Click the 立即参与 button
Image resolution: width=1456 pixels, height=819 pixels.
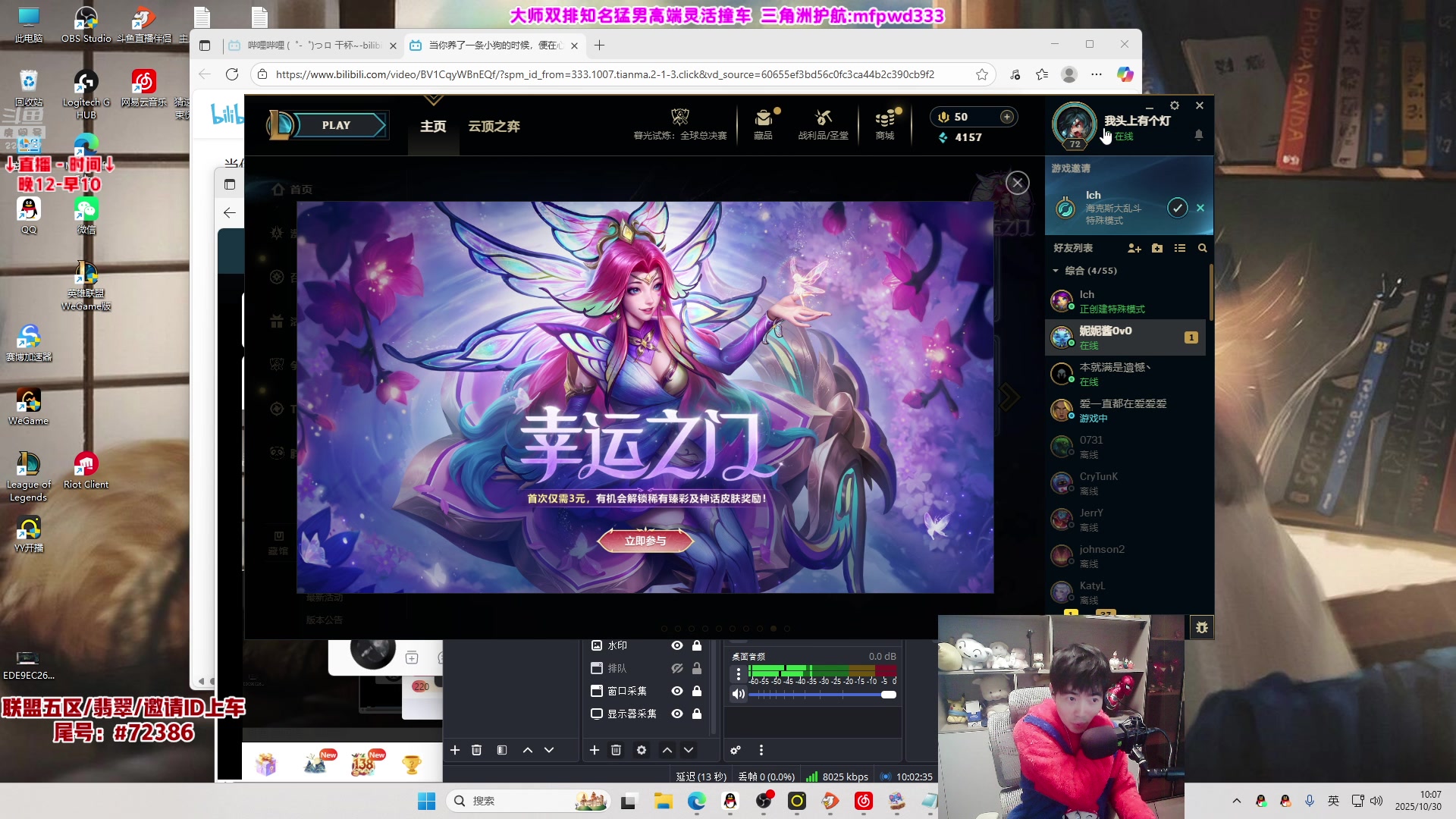click(x=645, y=541)
